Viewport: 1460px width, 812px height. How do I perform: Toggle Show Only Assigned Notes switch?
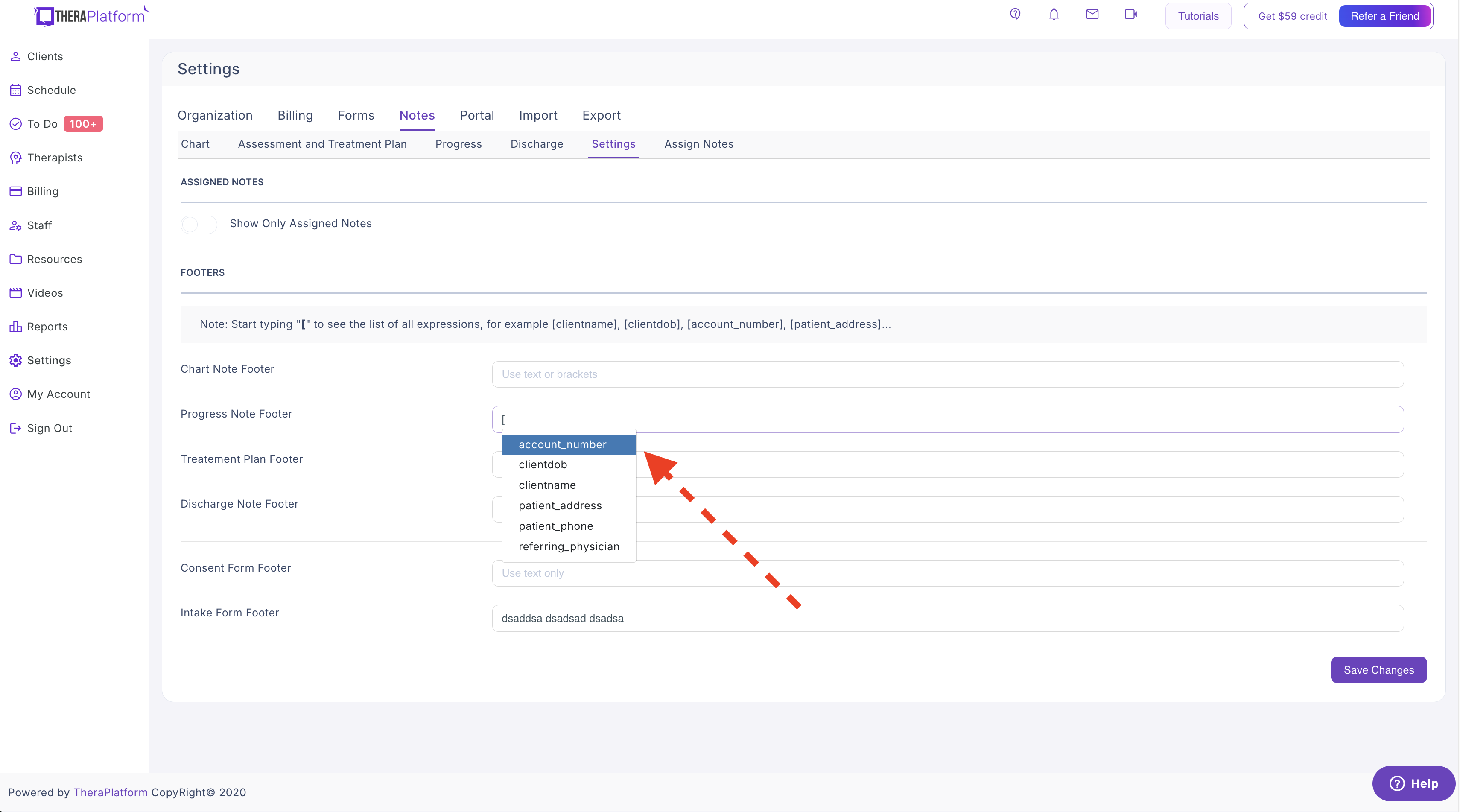point(199,225)
